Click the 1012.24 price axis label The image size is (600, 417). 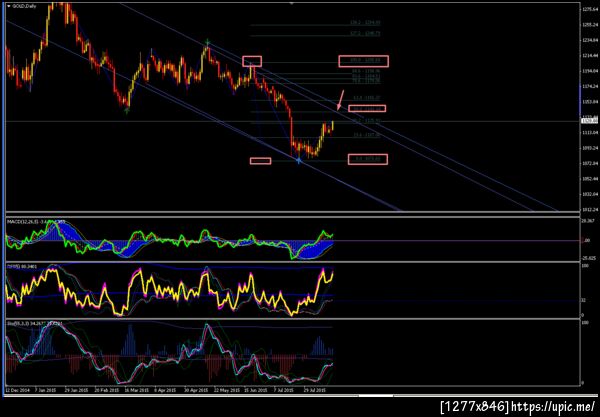(590, 210)
